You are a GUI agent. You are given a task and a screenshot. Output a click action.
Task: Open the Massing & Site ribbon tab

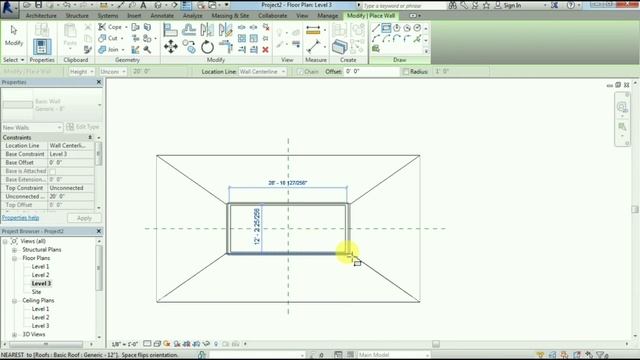(230, 16)
